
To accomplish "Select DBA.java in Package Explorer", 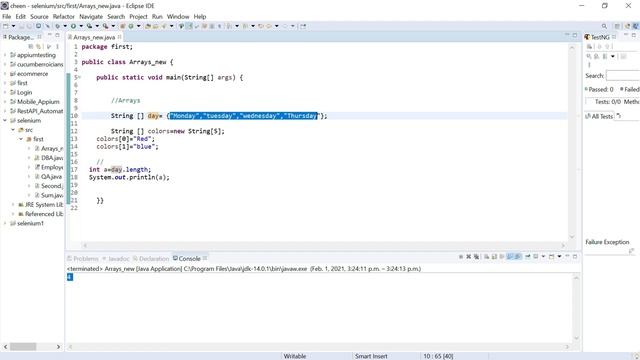I will [49, 158].
